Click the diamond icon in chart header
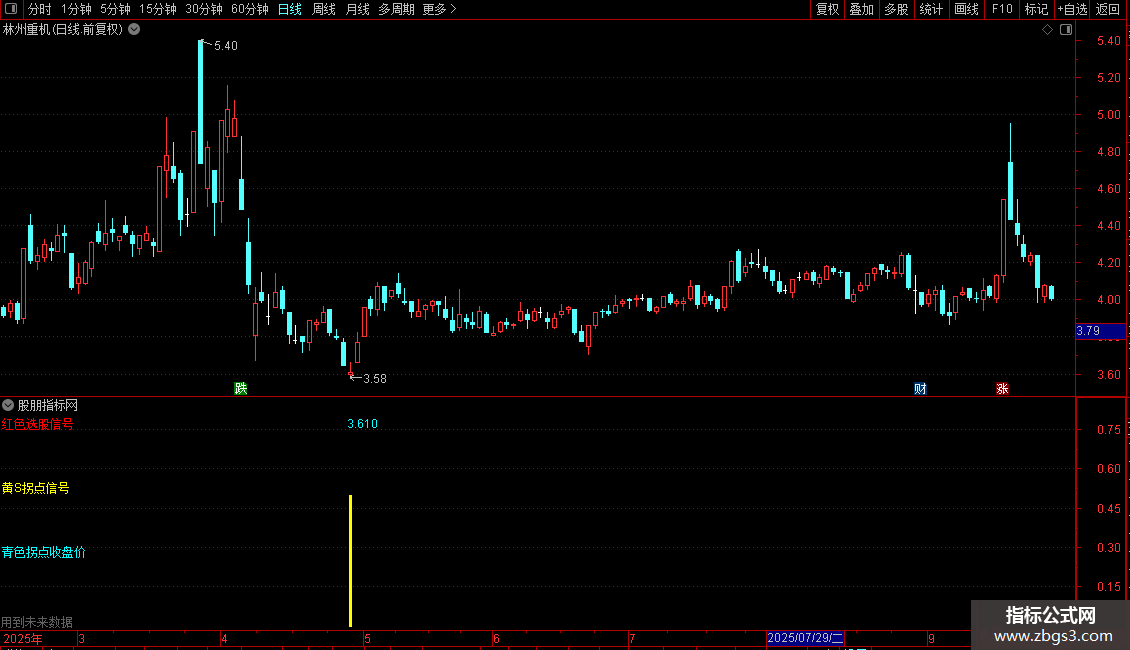The image size is (1130, 650). click(1047, 30)
